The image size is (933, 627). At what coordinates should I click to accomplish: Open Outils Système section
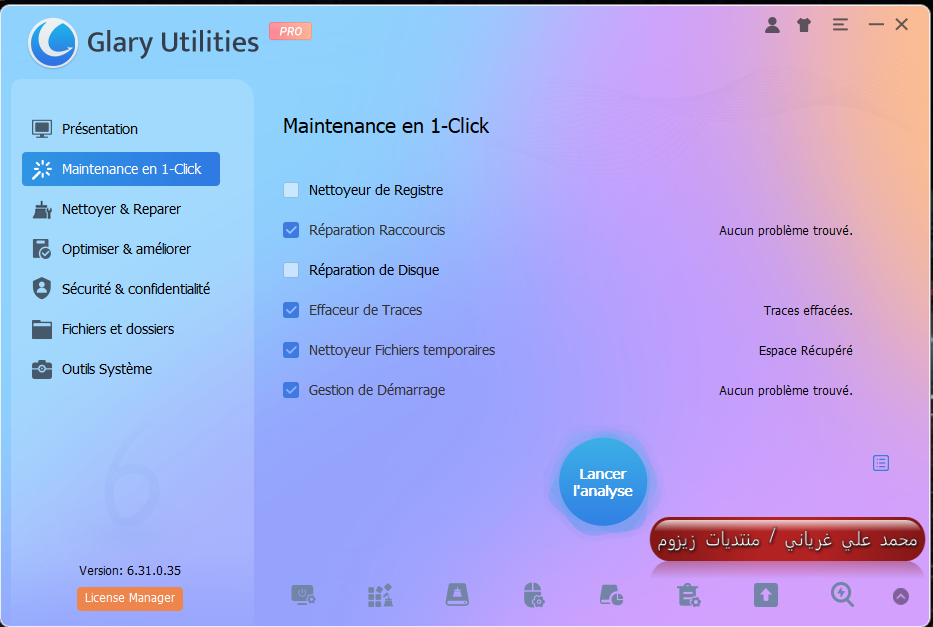coord(121,369)
